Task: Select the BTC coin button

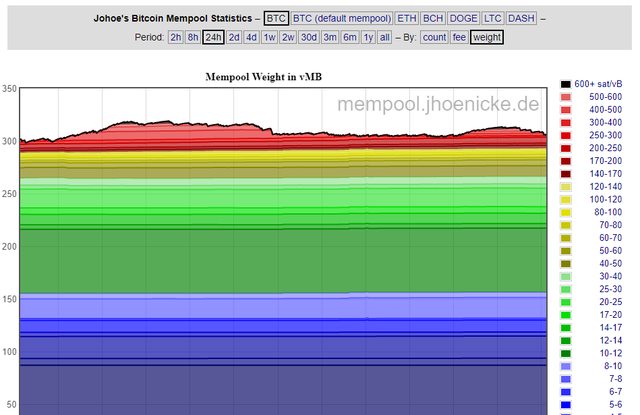Action: [275, 17]
